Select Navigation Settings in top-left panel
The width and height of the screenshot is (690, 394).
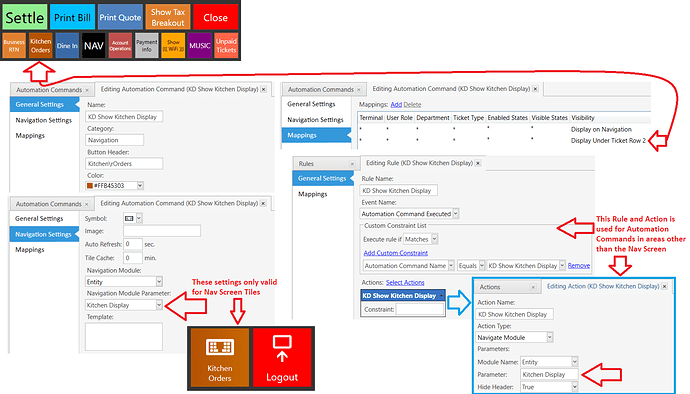click(x=44, y=120)
